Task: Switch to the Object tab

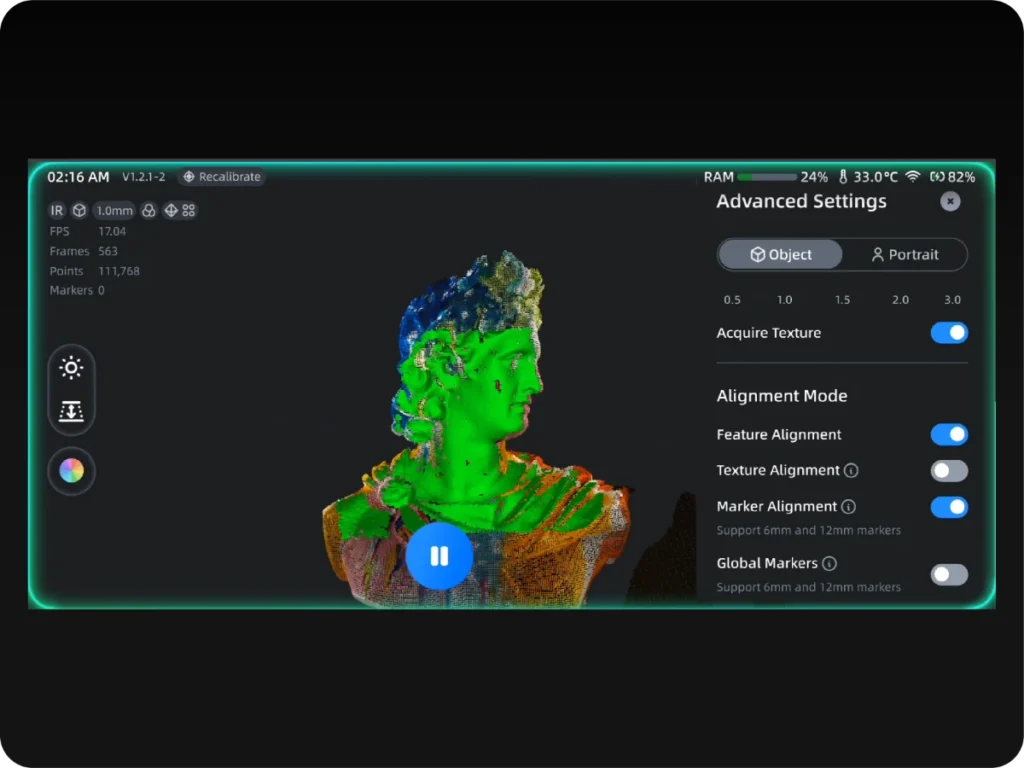Action: [780, 255]
